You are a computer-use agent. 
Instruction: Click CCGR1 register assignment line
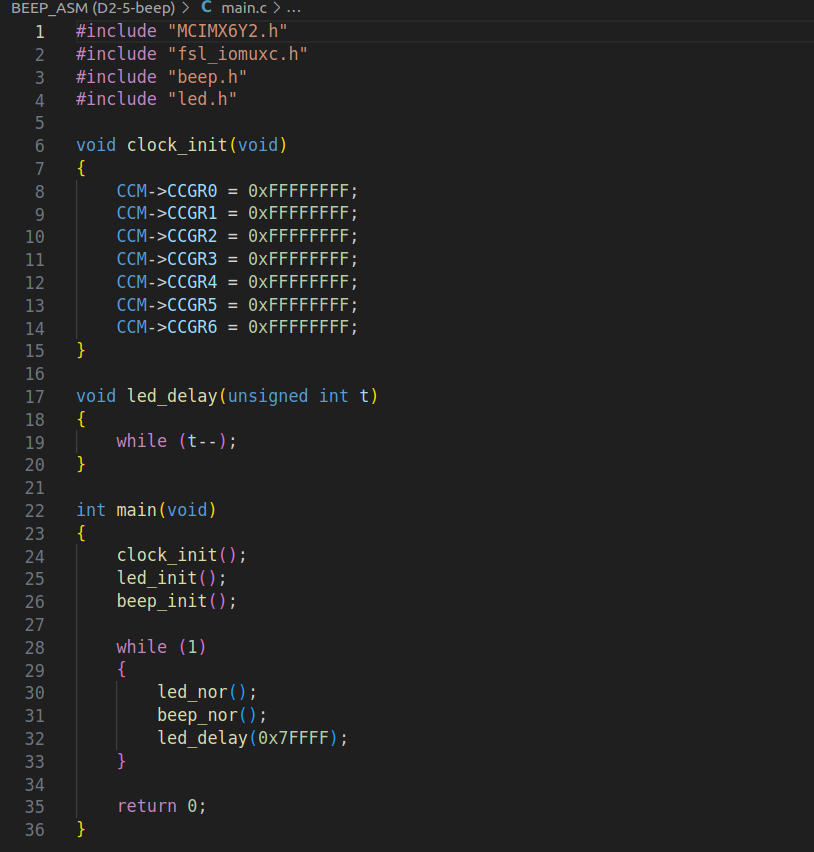tap(237, 213)
